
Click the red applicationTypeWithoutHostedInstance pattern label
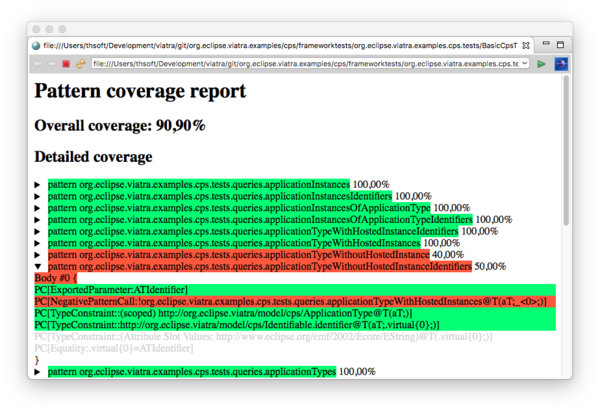238,254
